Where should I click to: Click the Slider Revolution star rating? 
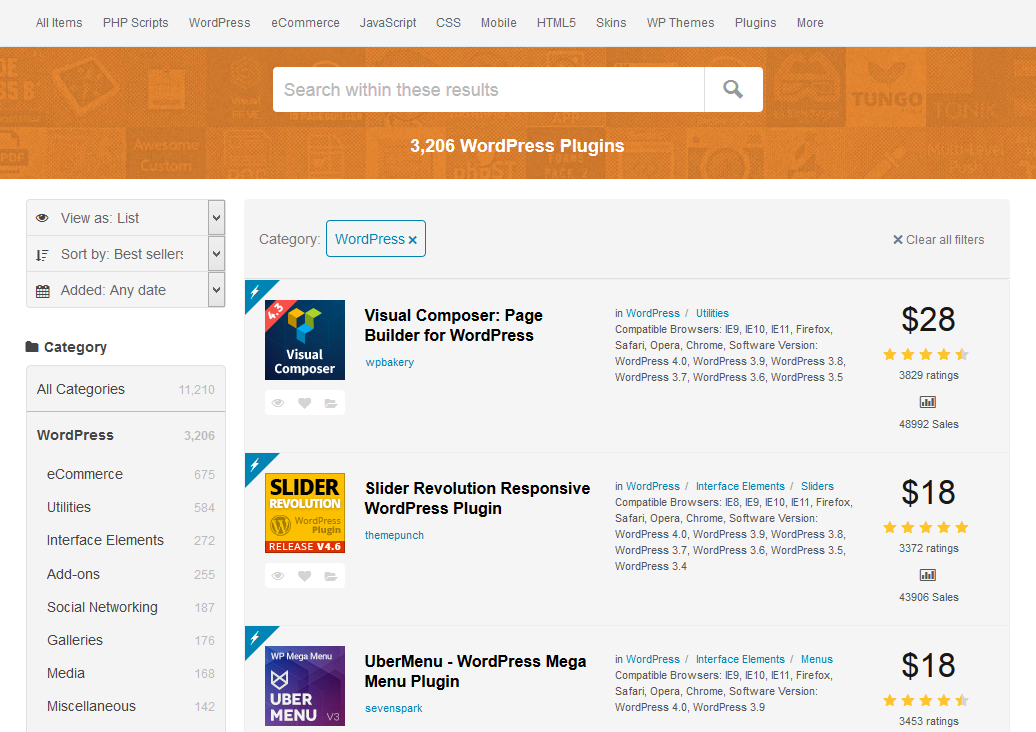pyautogui.click(x=926, y=527)
